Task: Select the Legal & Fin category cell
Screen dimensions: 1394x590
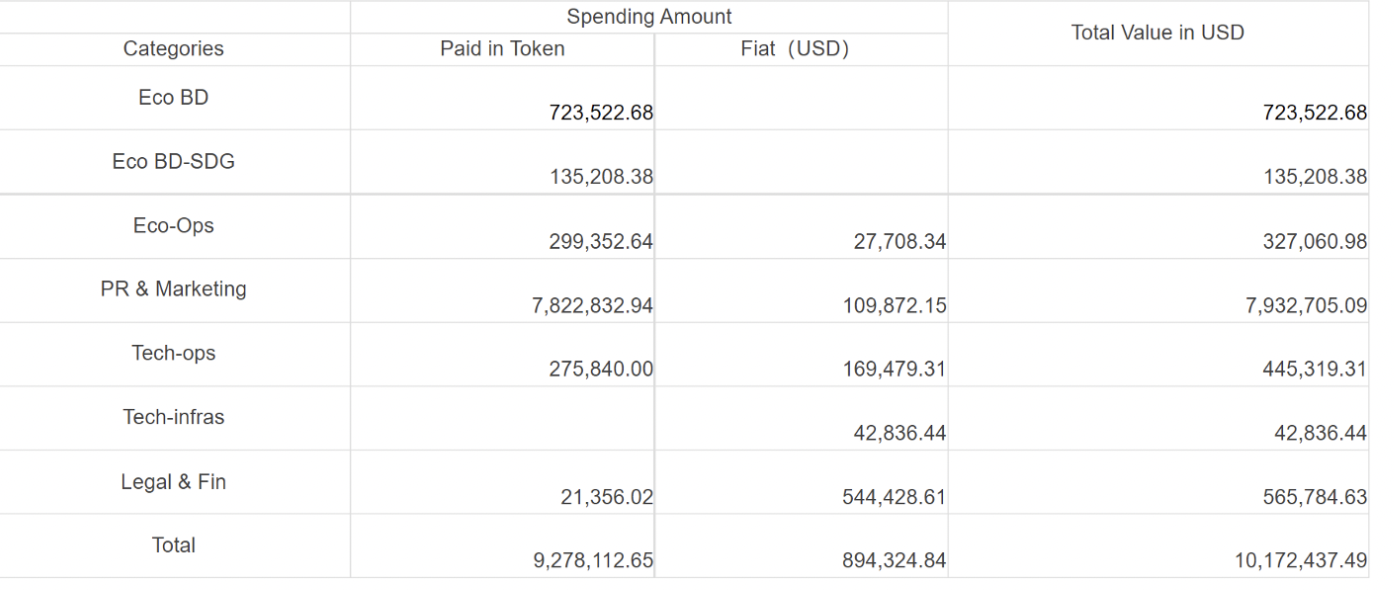Action: tap(173, 481)
